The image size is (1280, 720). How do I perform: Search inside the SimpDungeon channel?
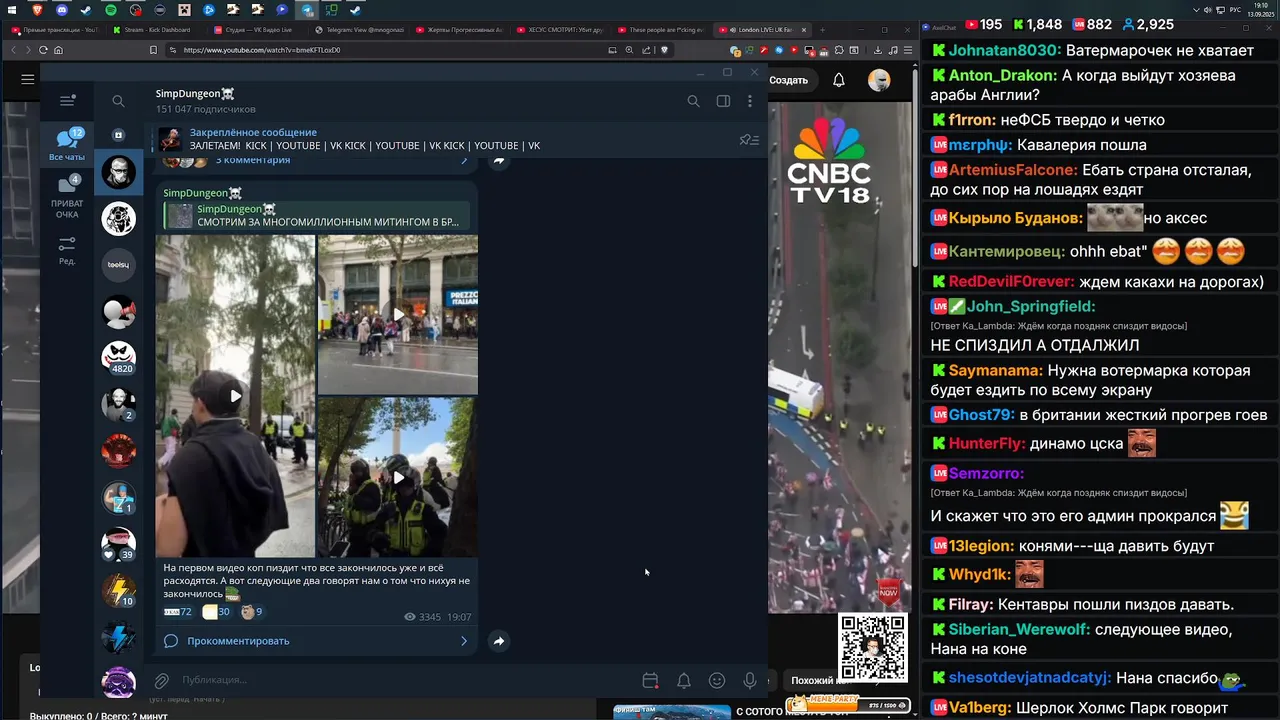tap(693, 101)
